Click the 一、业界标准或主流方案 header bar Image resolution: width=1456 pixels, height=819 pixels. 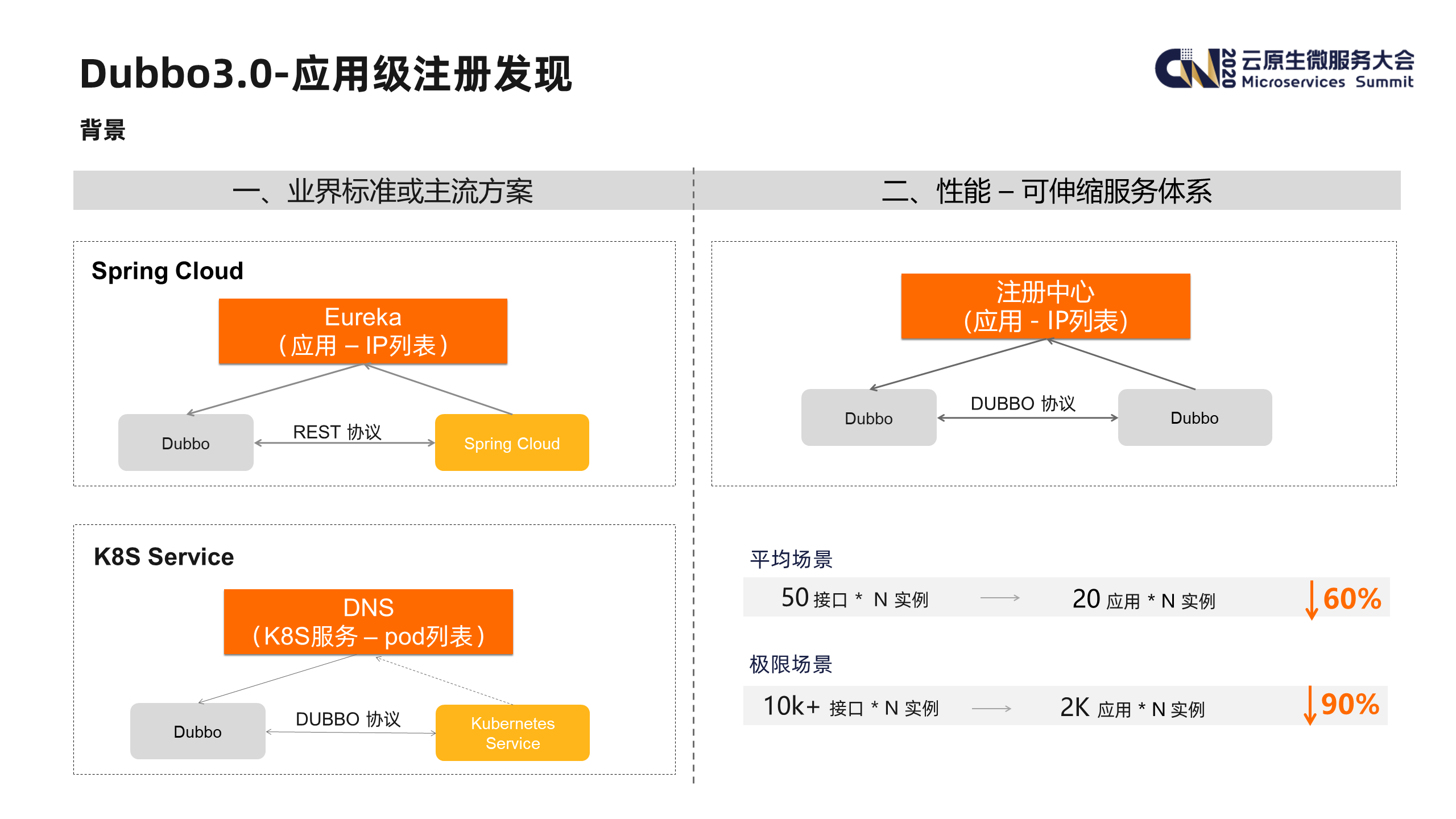pos(382,191)
